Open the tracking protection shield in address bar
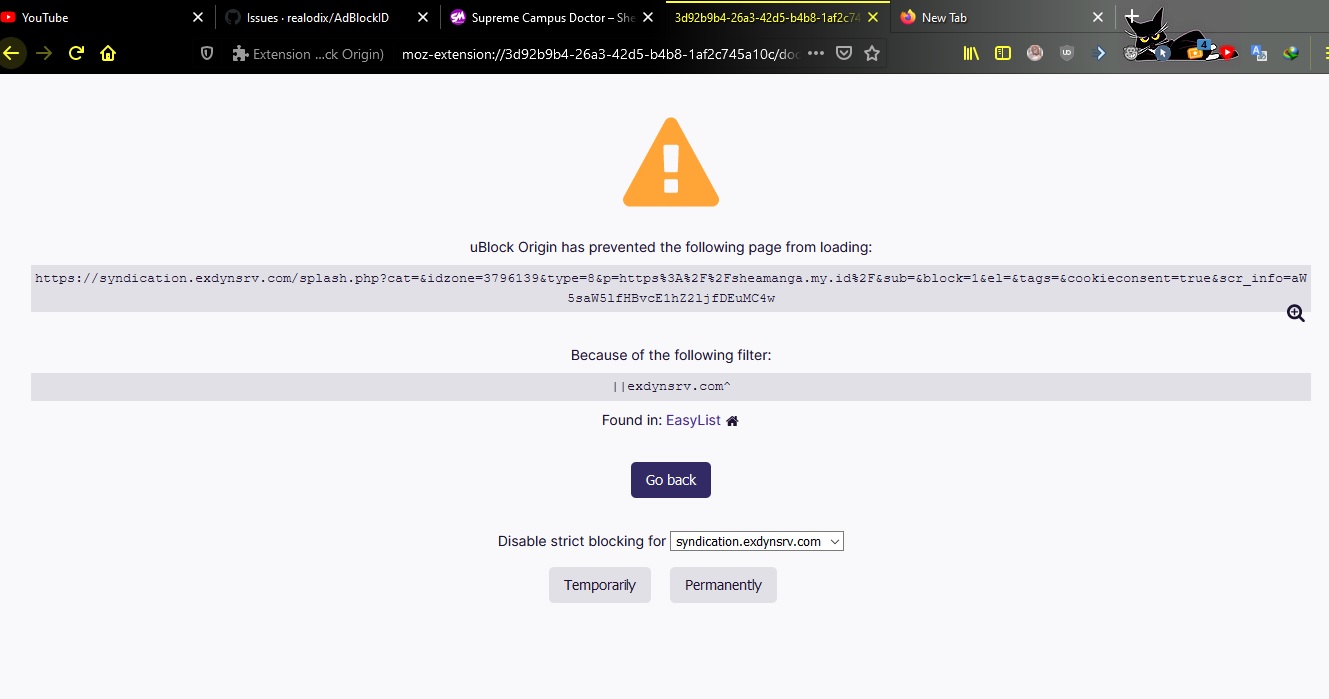 tap(206, 53)
